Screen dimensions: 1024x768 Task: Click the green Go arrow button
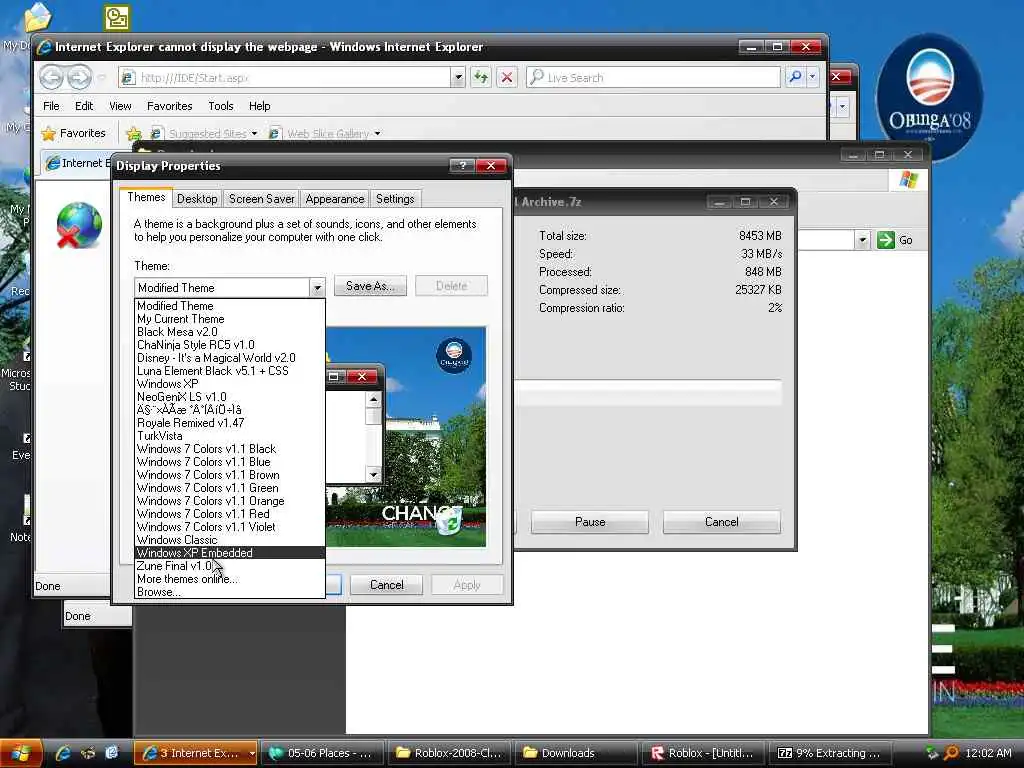click(x=886, y=240)
